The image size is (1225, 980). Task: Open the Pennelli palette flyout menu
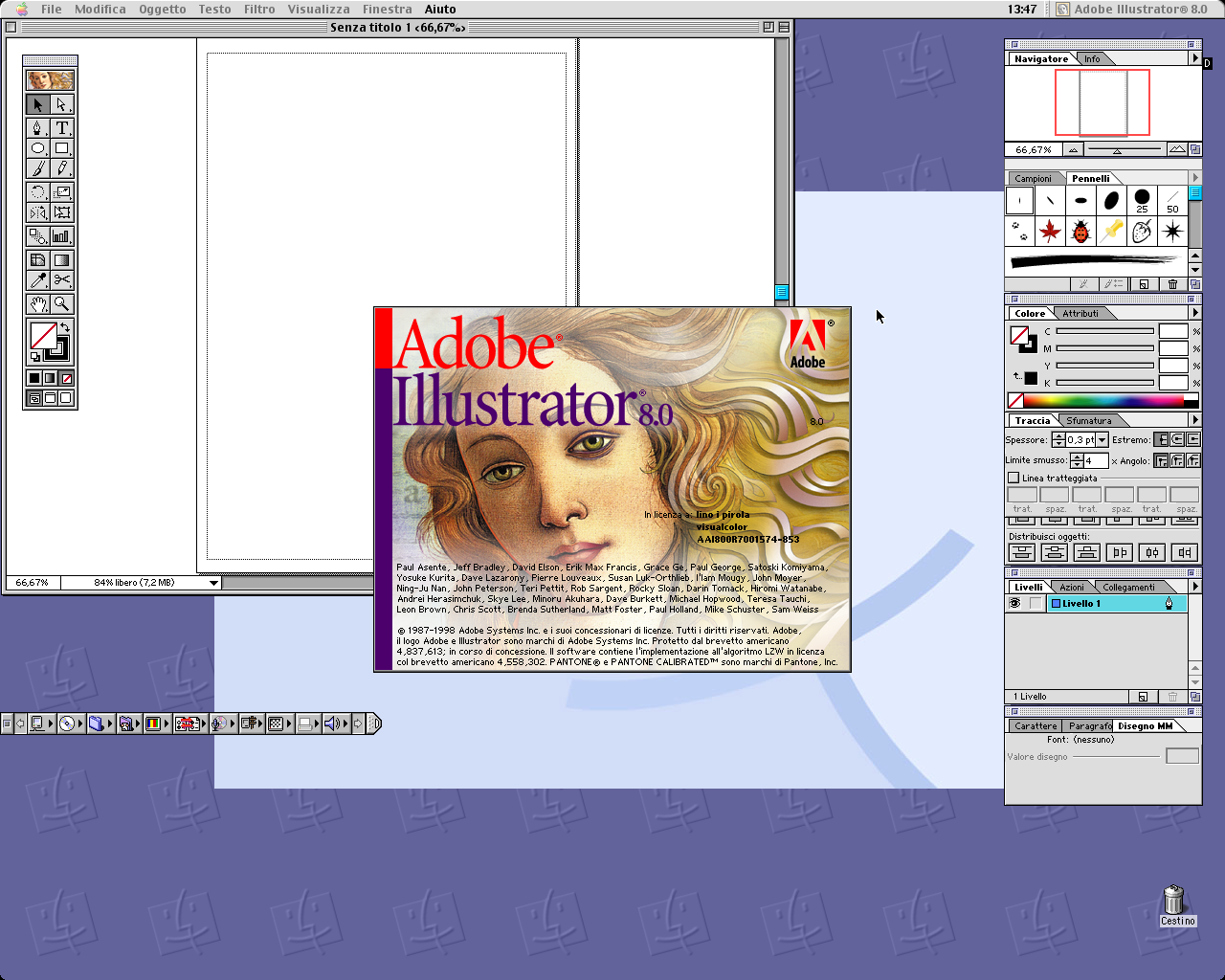coord(1194,178)
